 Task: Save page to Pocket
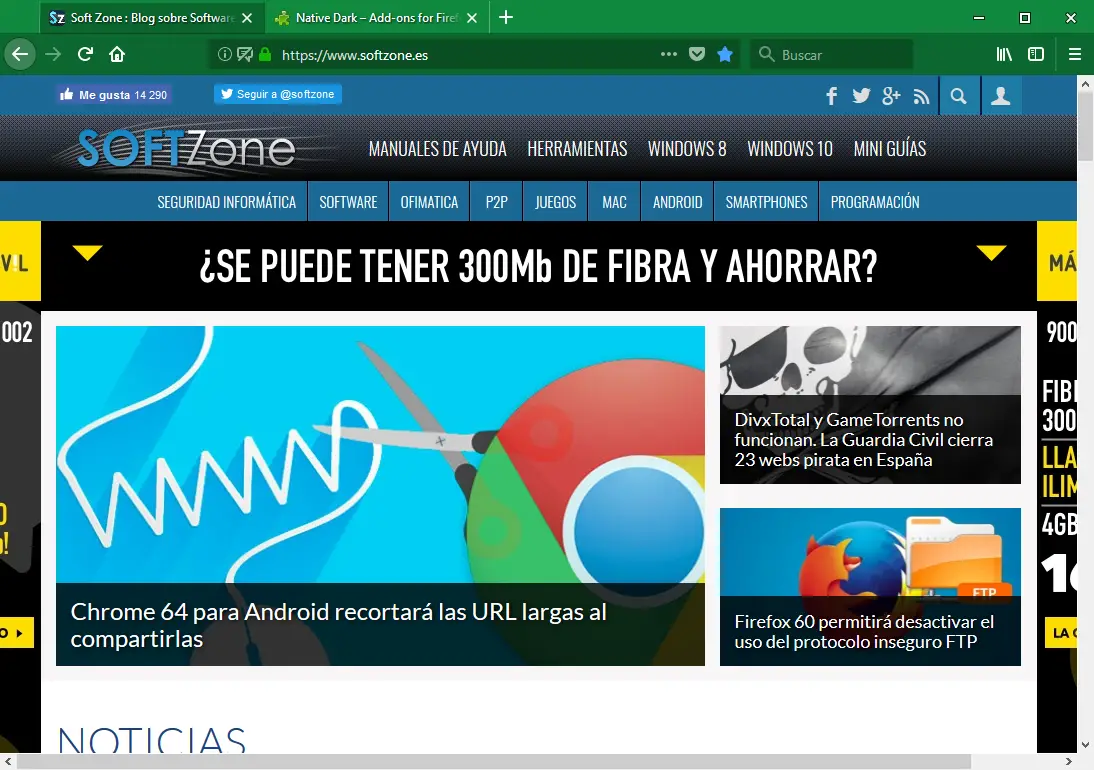696,54
